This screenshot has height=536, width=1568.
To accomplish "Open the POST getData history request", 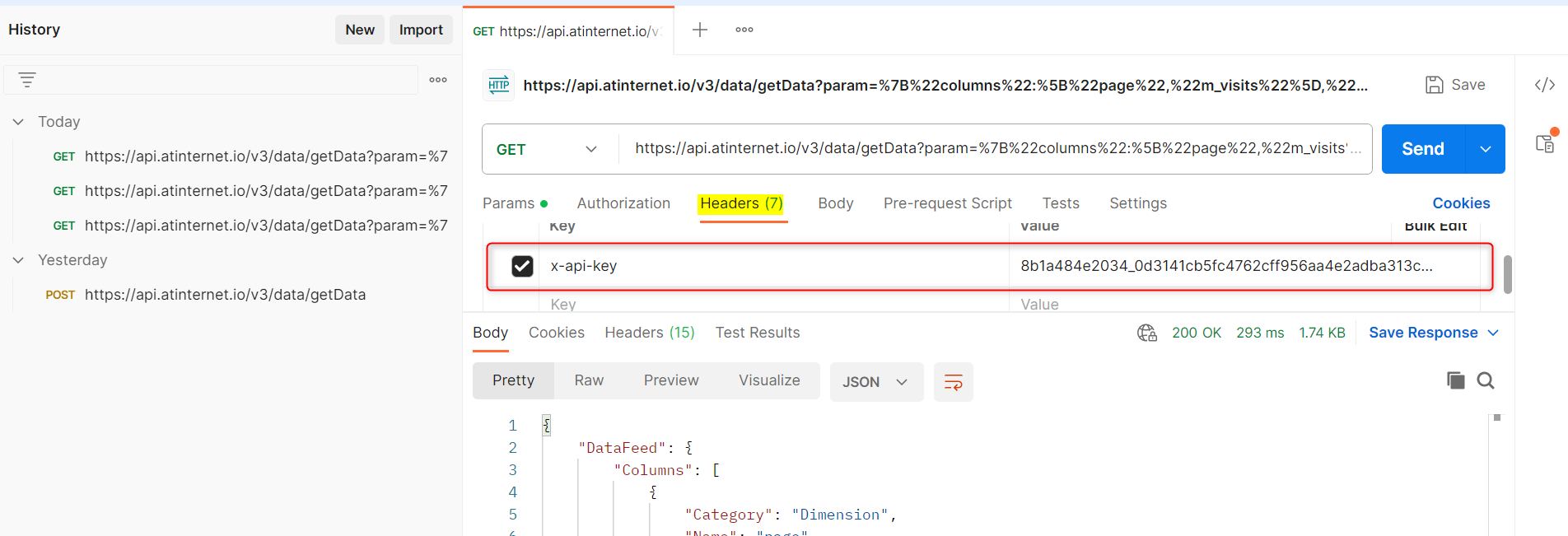I will [225, 295].
